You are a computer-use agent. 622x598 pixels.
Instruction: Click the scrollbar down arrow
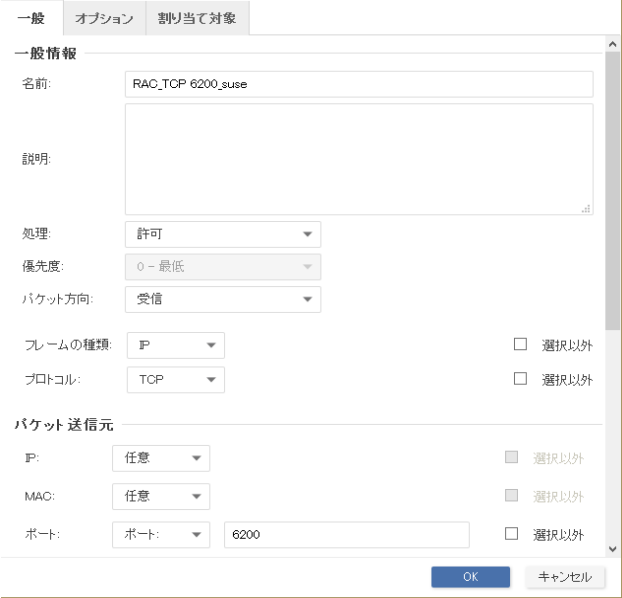pyautogui.click(x=613, y=548)
